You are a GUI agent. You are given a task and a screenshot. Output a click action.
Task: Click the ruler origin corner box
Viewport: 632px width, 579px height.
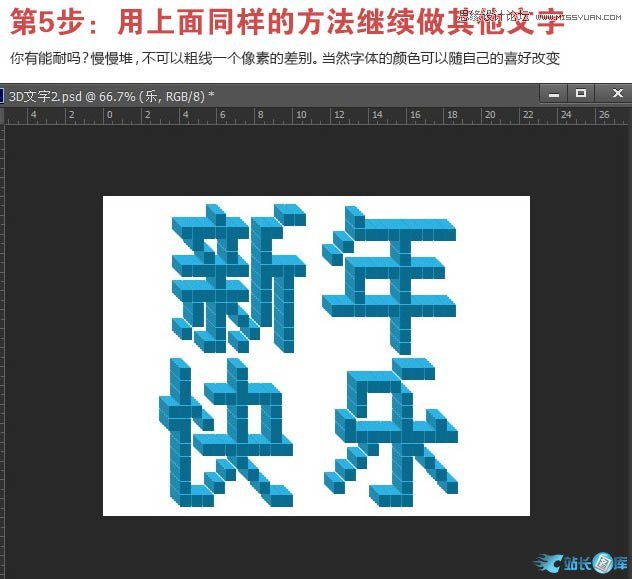(4, 115)
